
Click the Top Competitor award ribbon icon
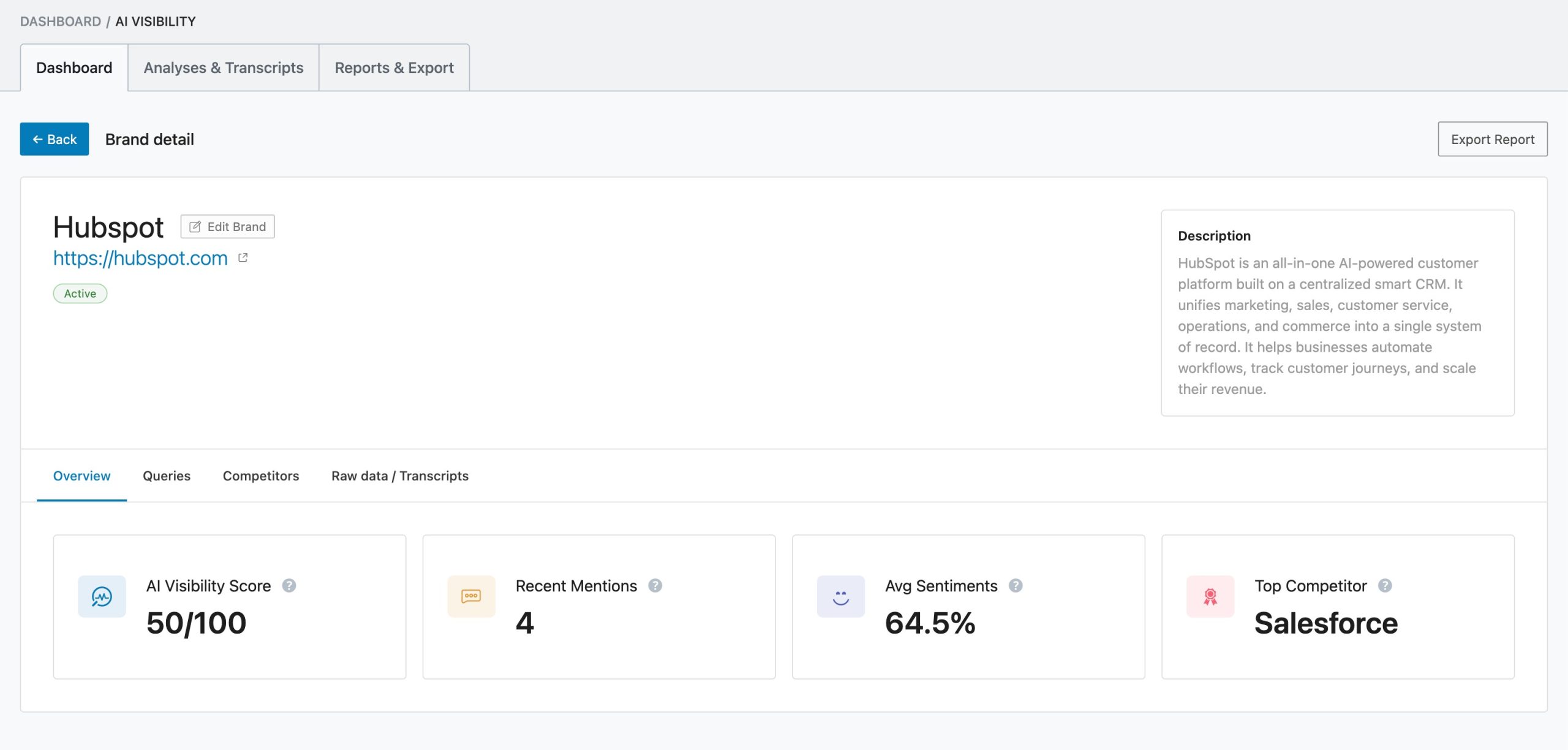1210,596
